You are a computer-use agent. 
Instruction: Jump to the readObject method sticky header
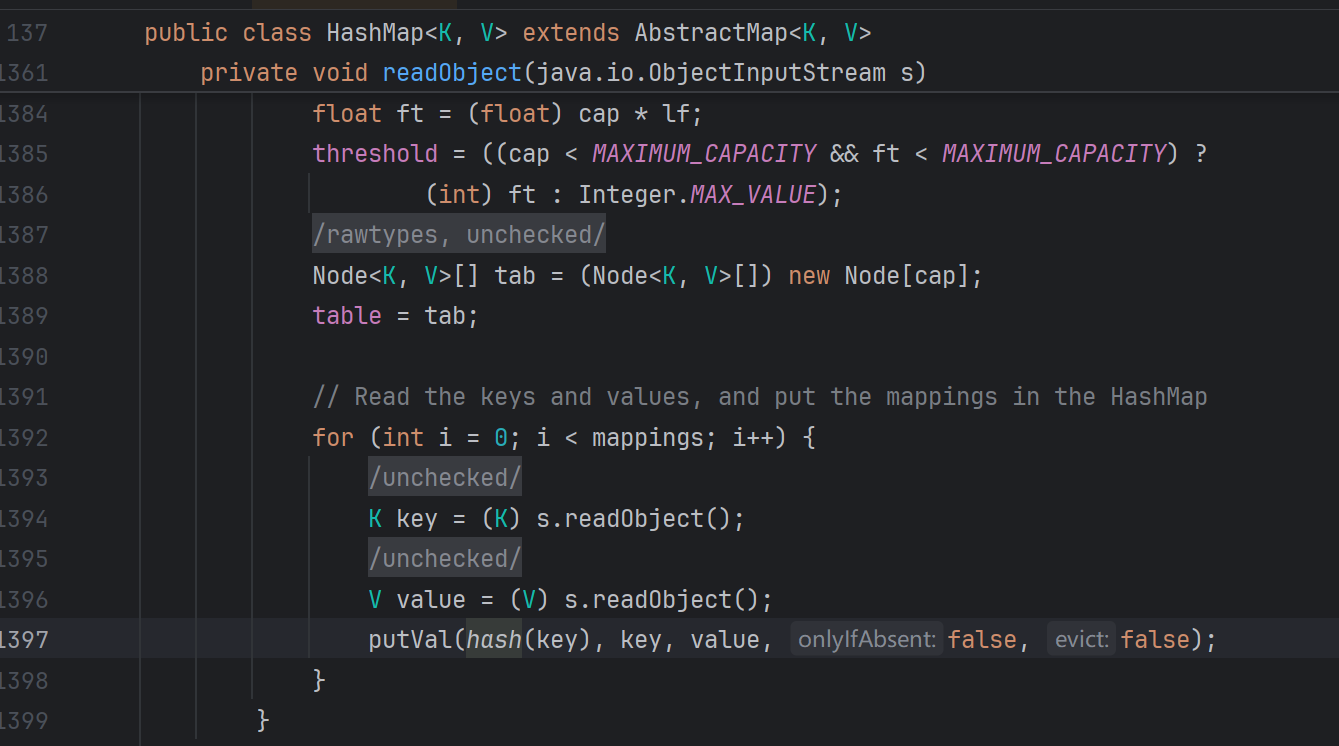pyautogui.click(x=451, y=73)
